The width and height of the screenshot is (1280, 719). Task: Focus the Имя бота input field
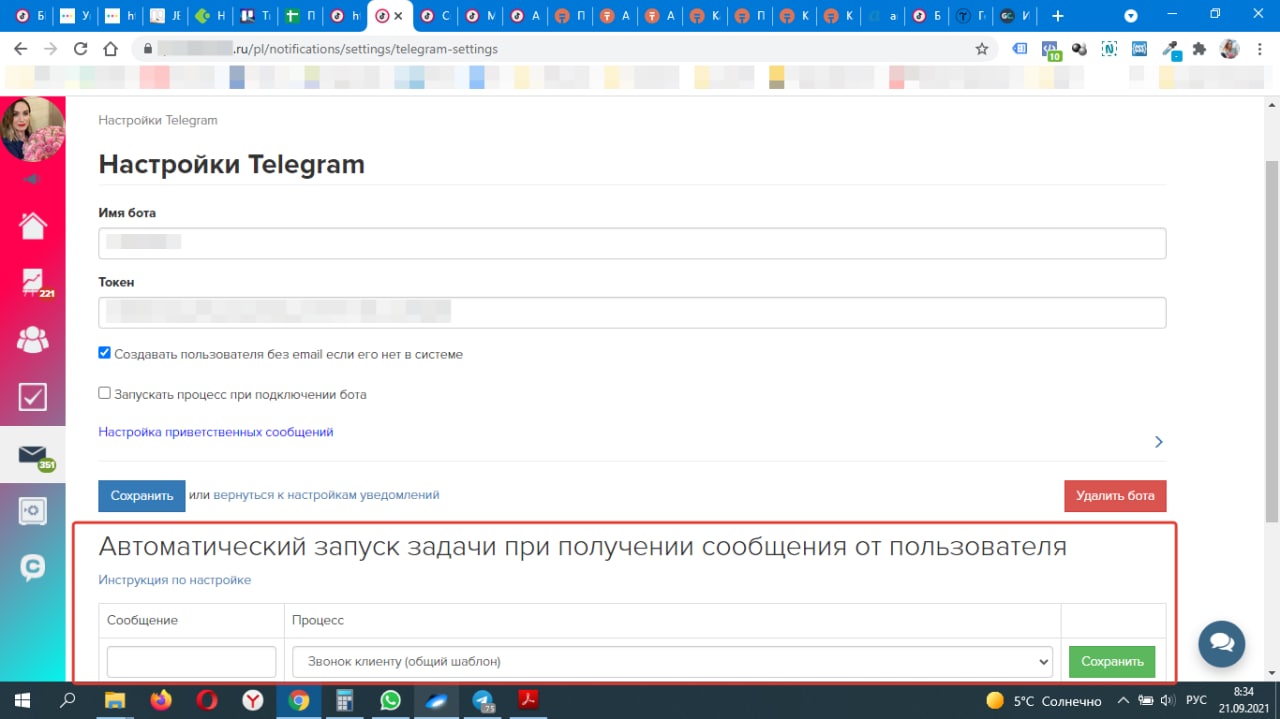click(632, 243)
